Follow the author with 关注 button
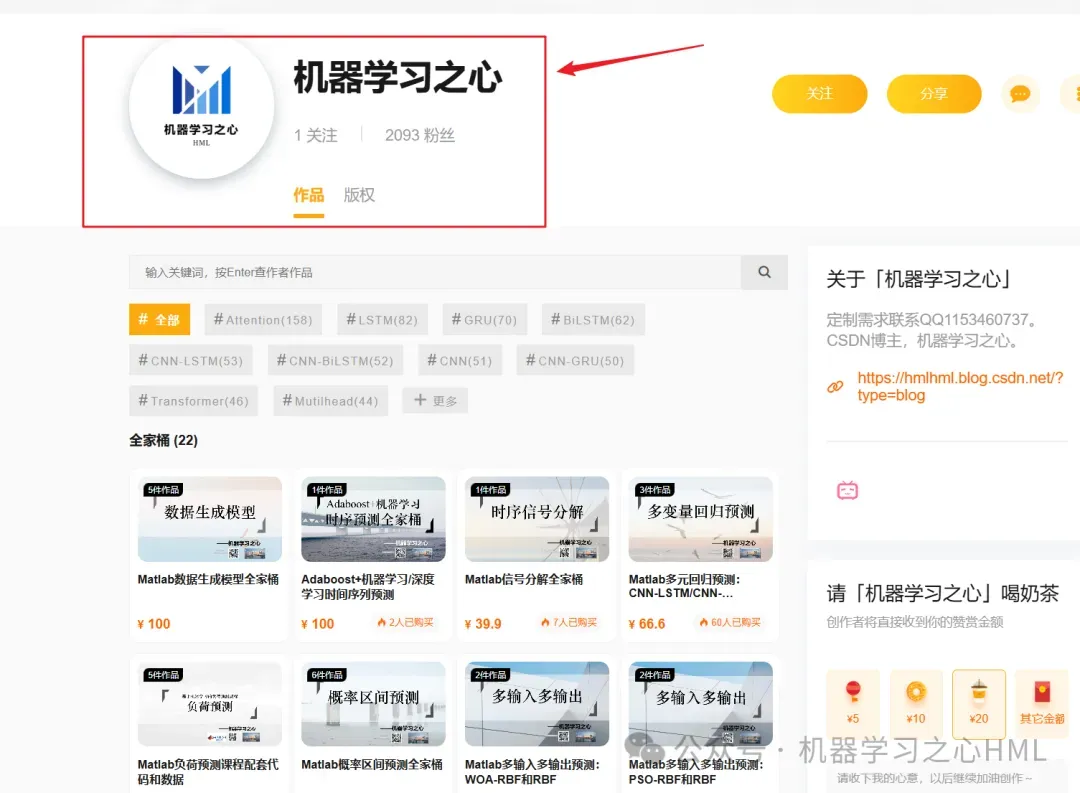Image resolution: width=1080 pixels, height=793 pixels. tap(819, 94)
